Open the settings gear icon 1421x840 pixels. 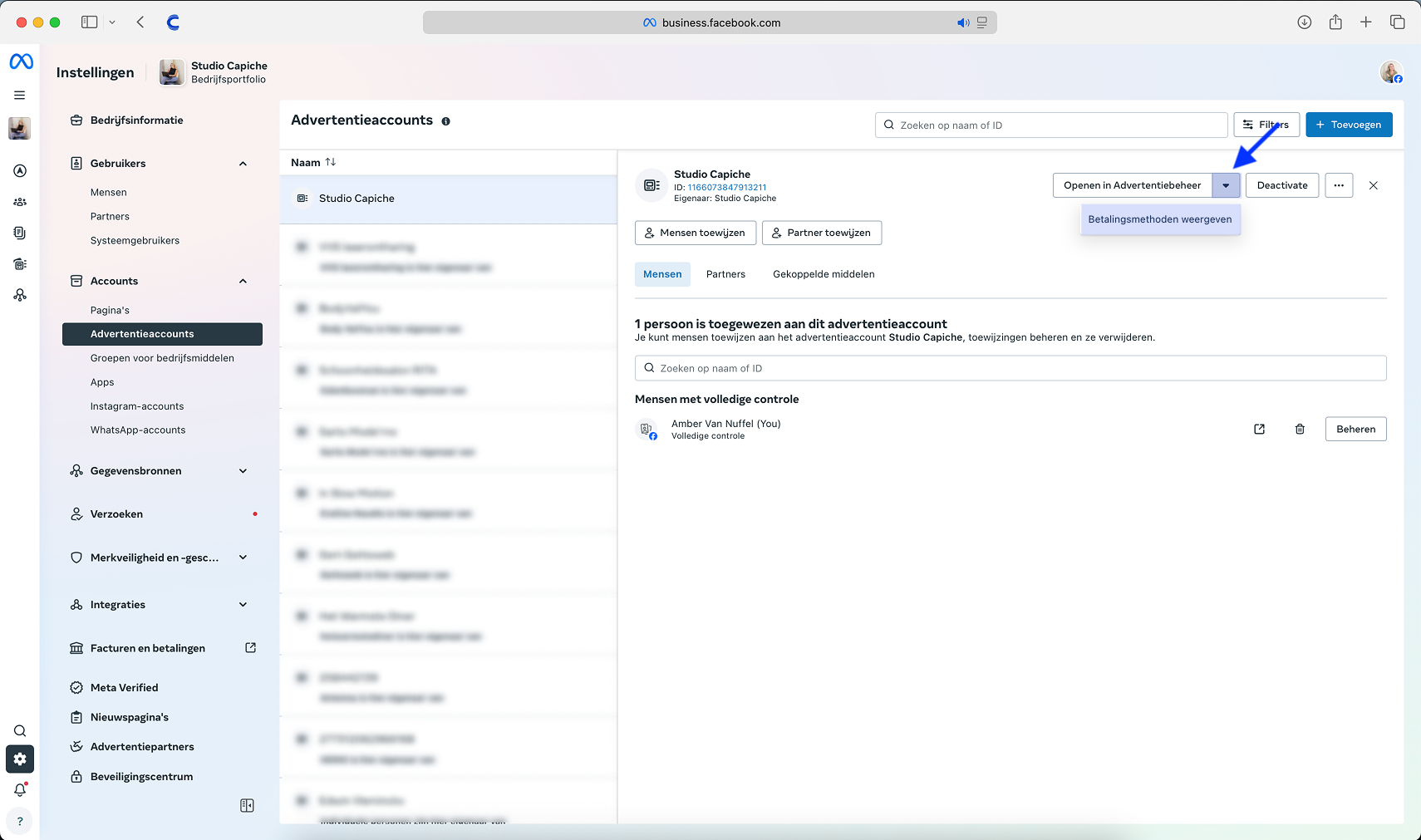tap(20, 759)
